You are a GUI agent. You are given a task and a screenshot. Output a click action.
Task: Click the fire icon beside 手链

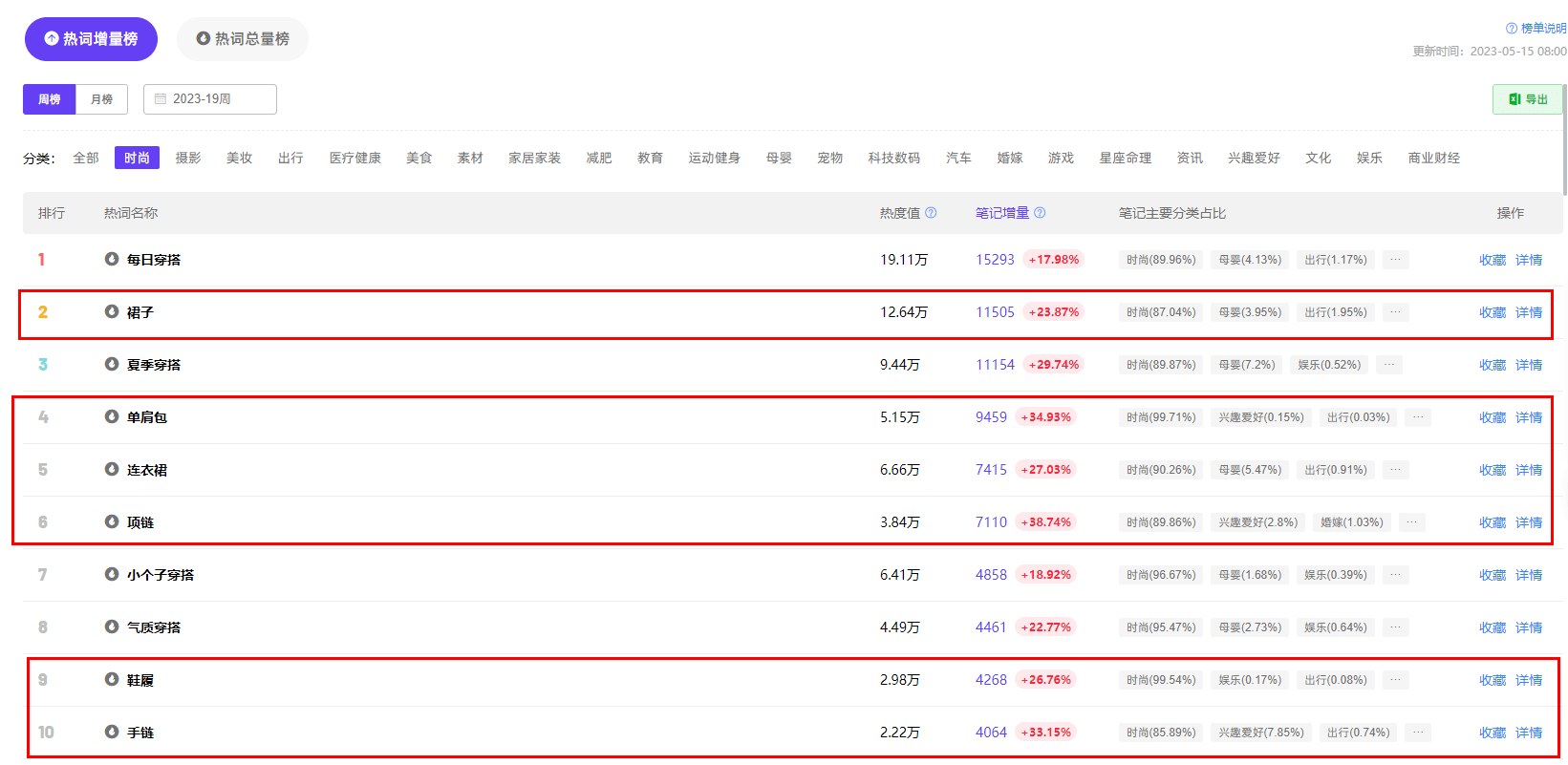click(112, 732)
